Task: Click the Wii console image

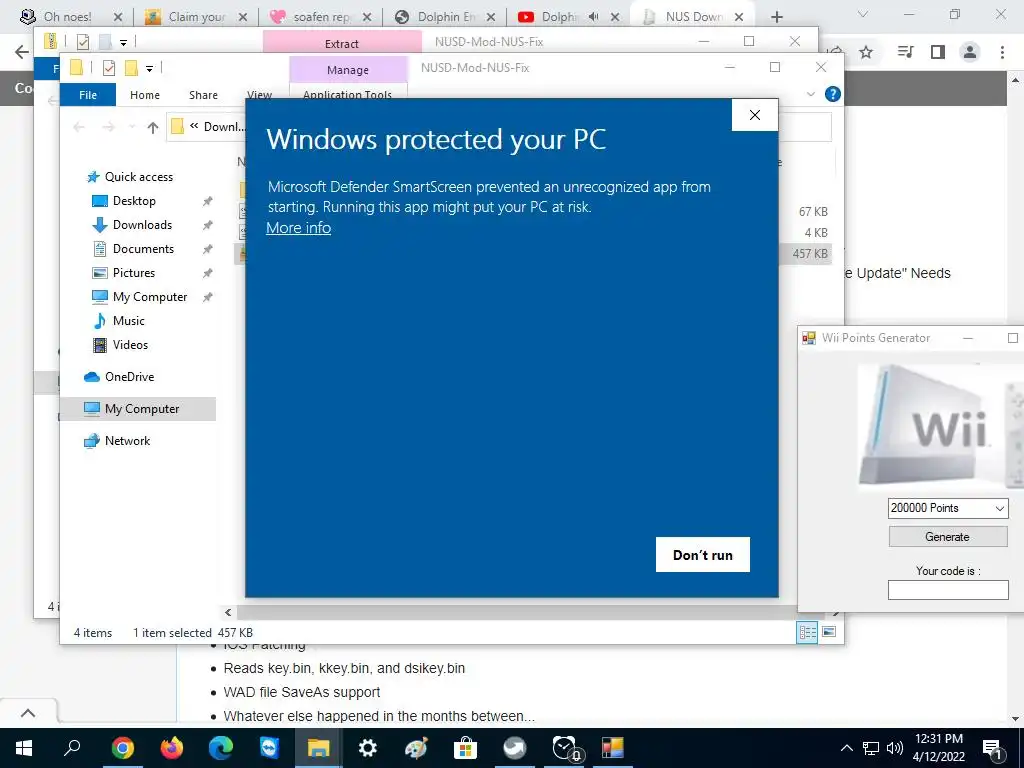Action: (940, 426)
